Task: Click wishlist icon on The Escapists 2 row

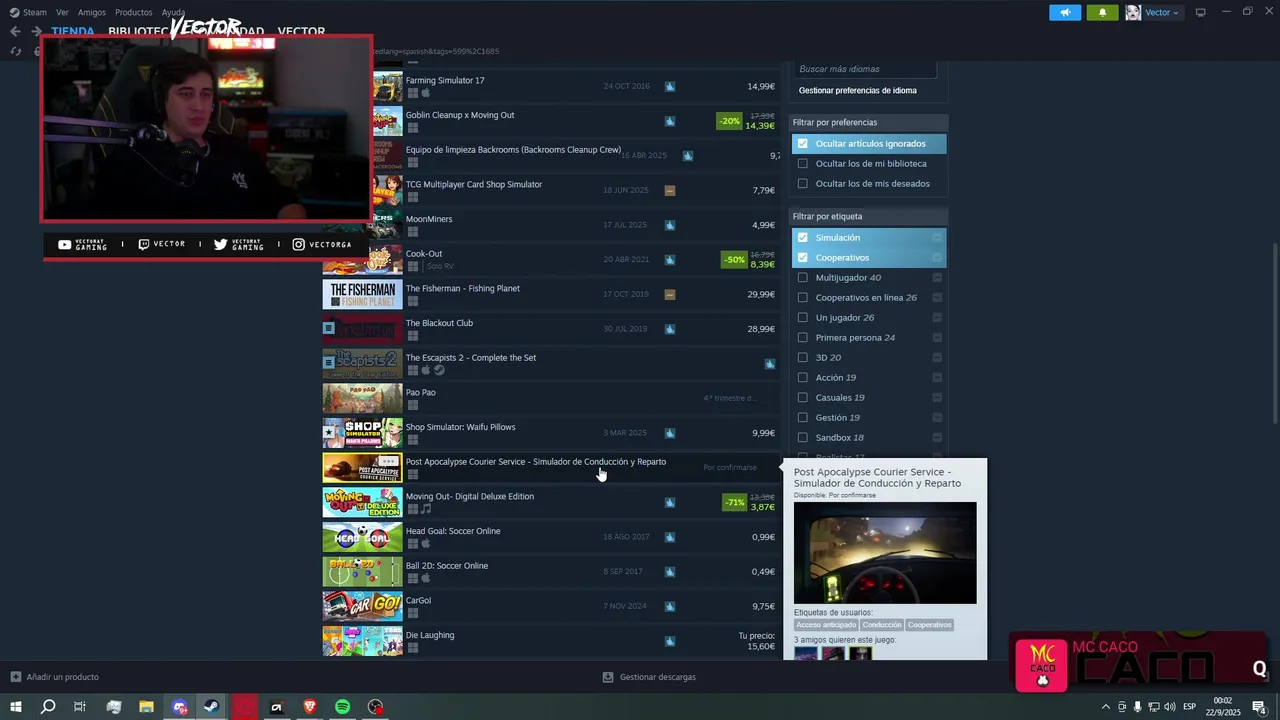Action: (770, 364)
